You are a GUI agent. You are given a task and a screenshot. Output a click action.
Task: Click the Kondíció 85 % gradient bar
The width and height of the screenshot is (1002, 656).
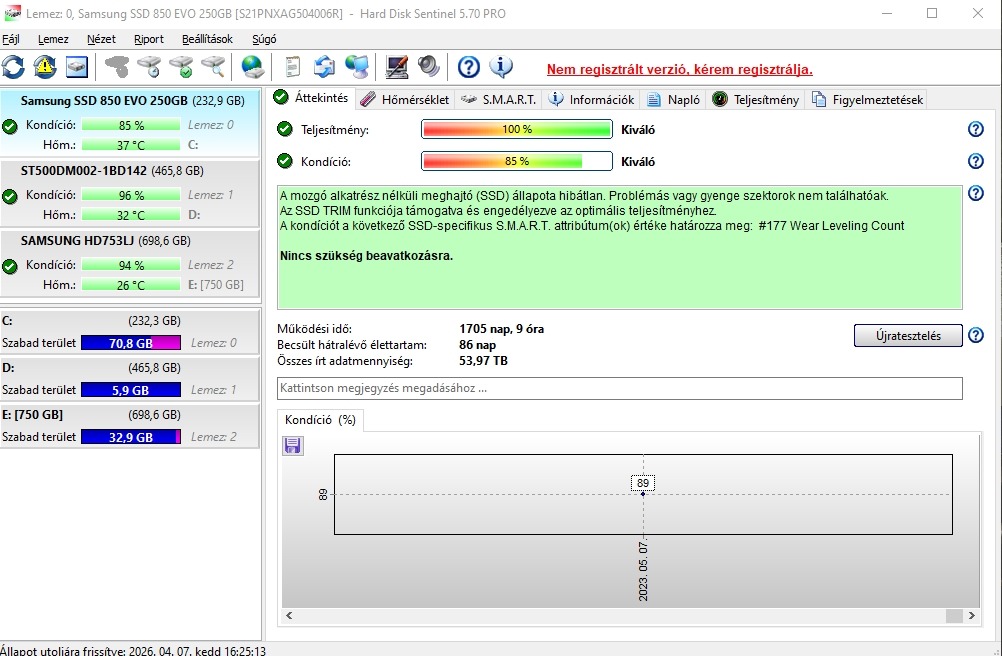pos(517,161)
